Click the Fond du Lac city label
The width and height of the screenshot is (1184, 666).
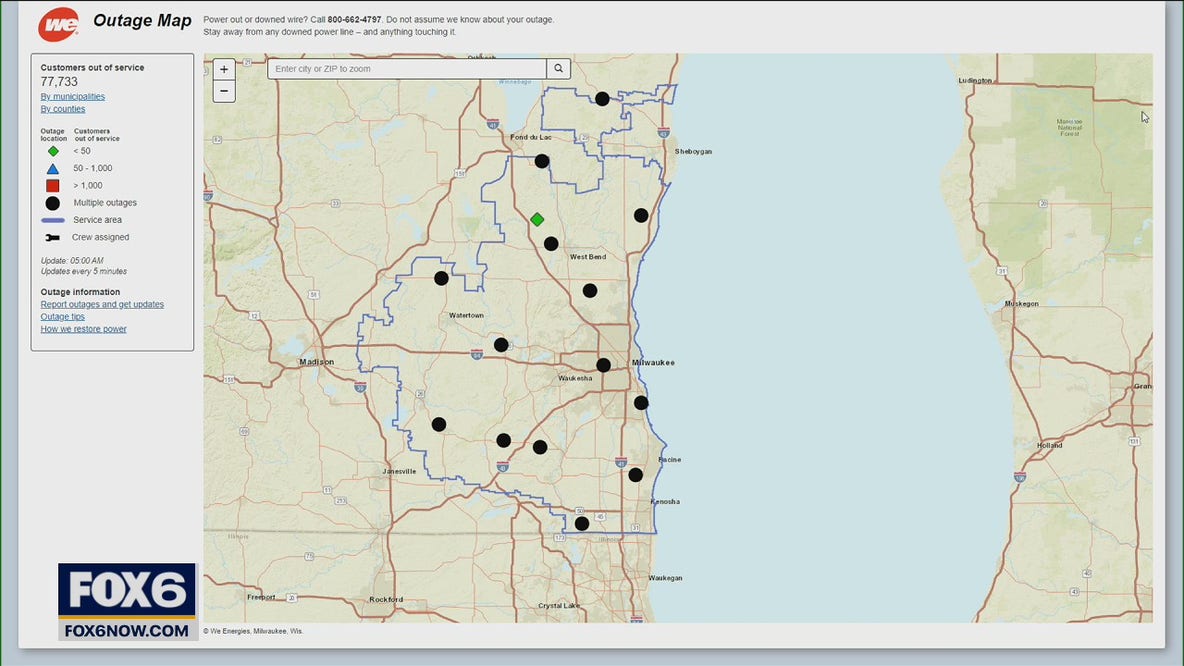(531, 137)
